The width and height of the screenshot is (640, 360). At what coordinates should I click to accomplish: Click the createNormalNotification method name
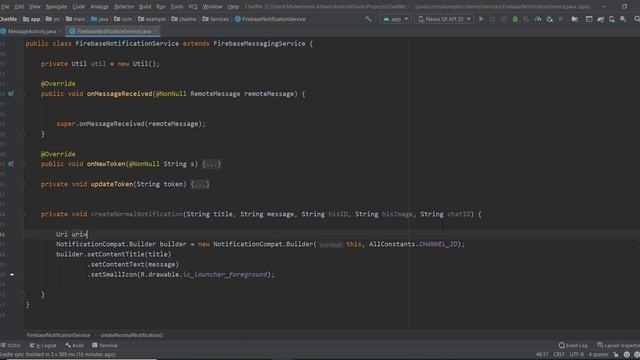[137, 214]
